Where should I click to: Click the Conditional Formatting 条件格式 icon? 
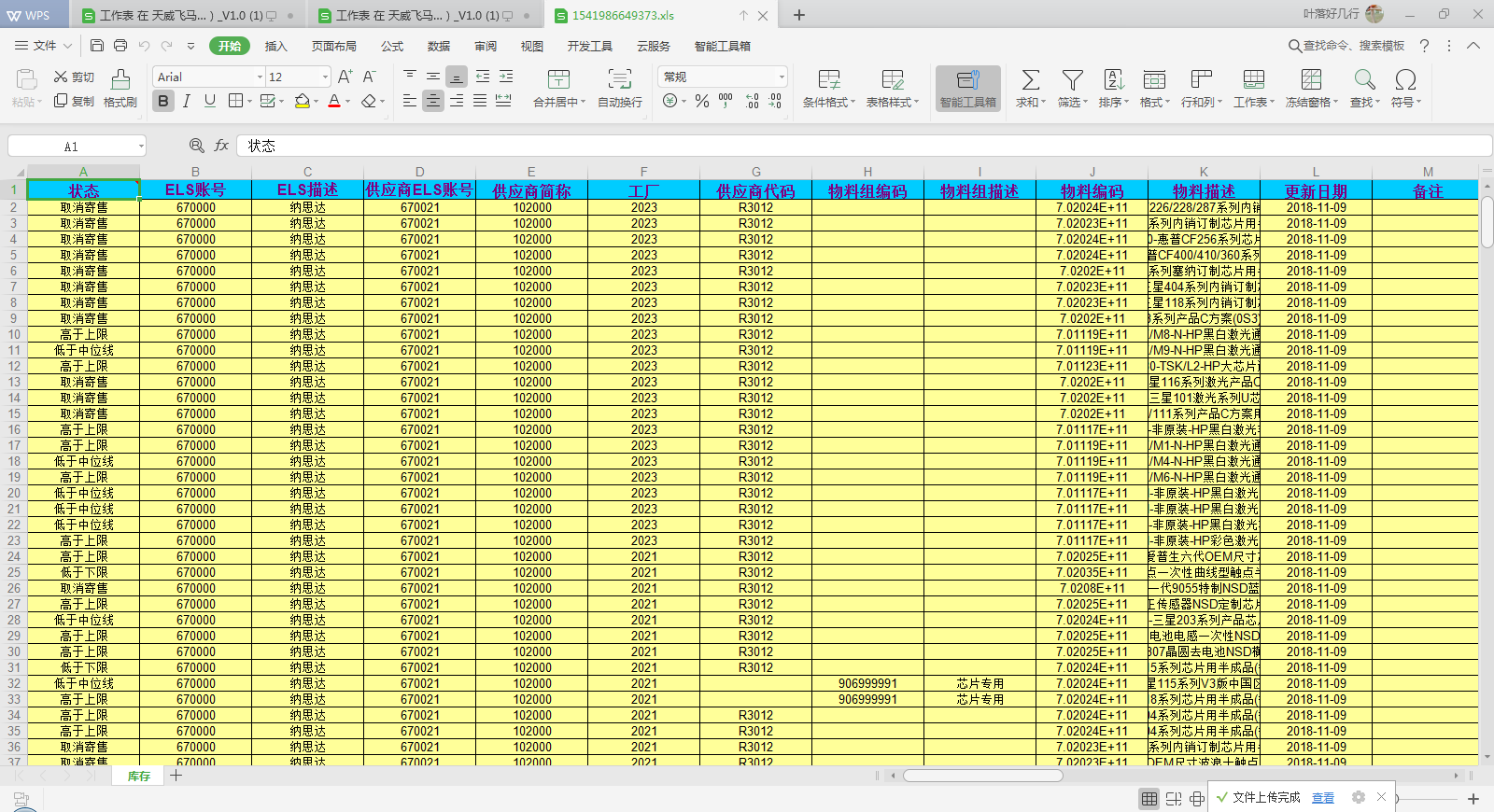[x=828, y=79]
